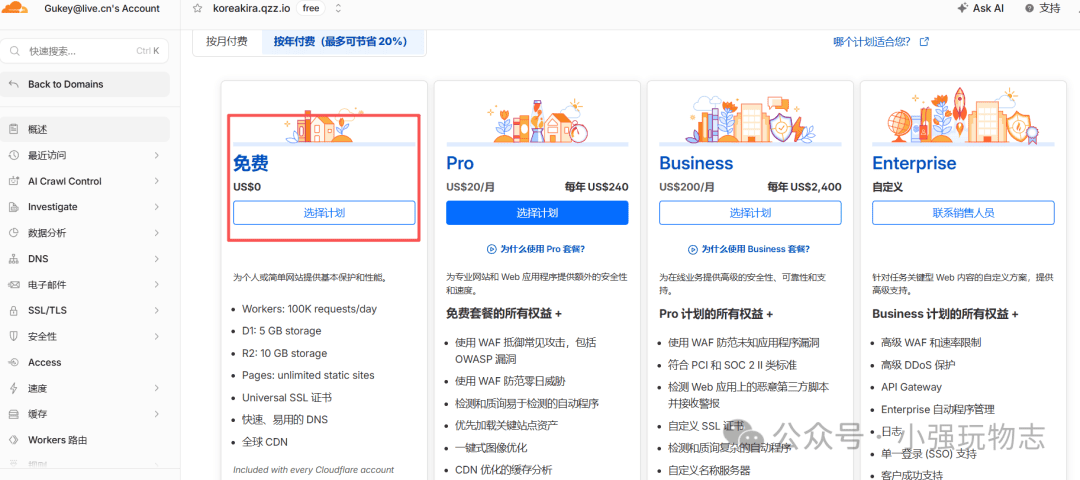1080x480 pixels.
Task: Click the 免费 plan house illustration
Action: (324, 125)
